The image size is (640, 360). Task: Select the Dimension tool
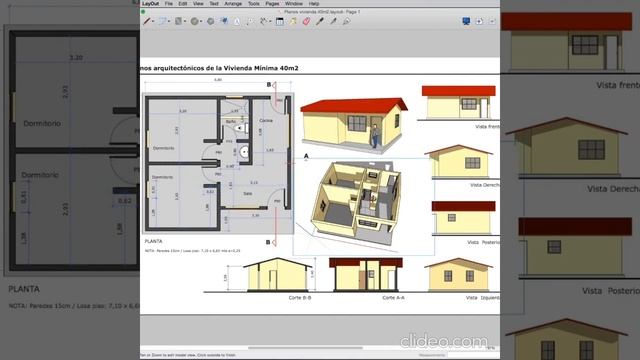coord(264,21)
